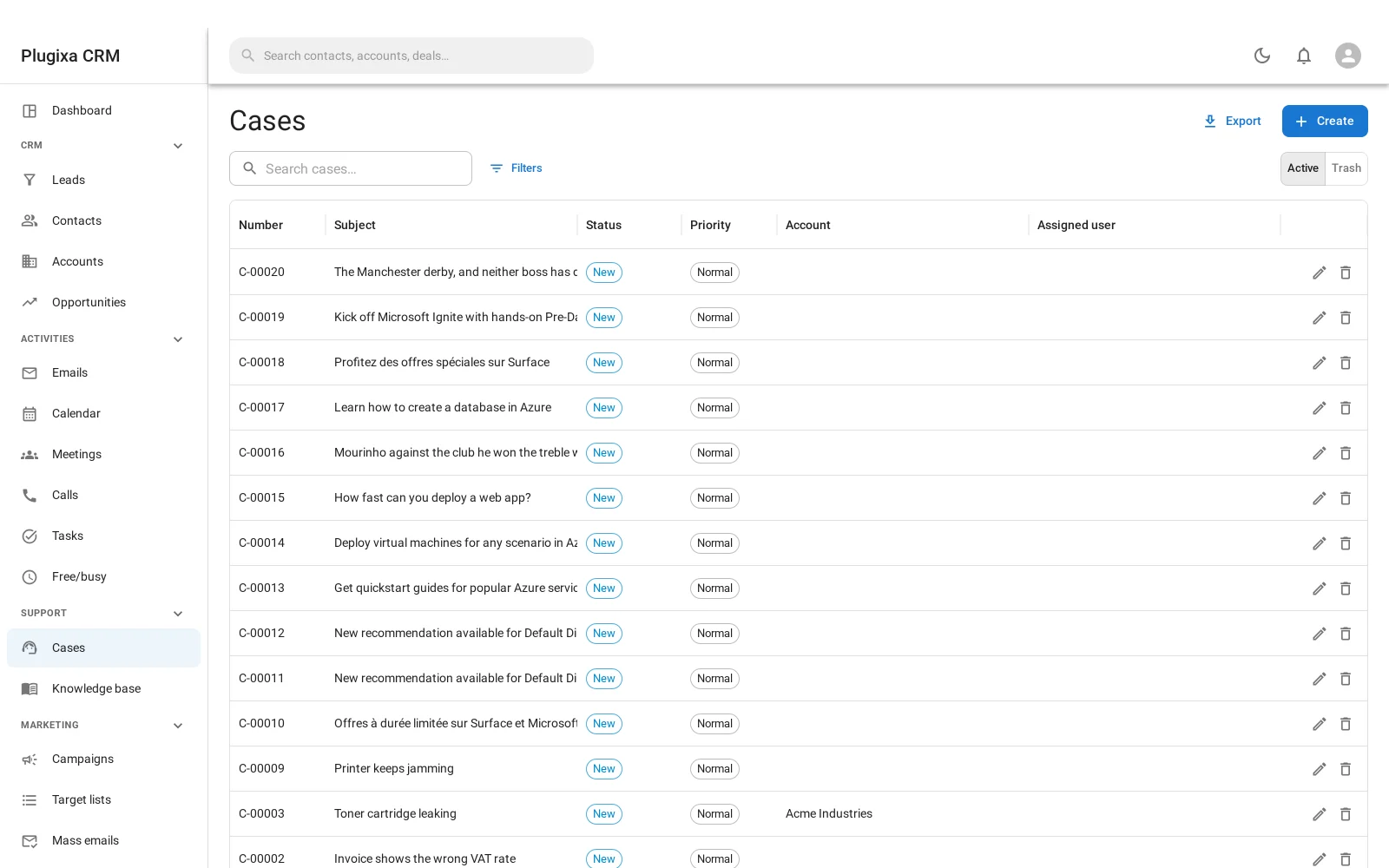Export the cases list

click(1232, 122)
